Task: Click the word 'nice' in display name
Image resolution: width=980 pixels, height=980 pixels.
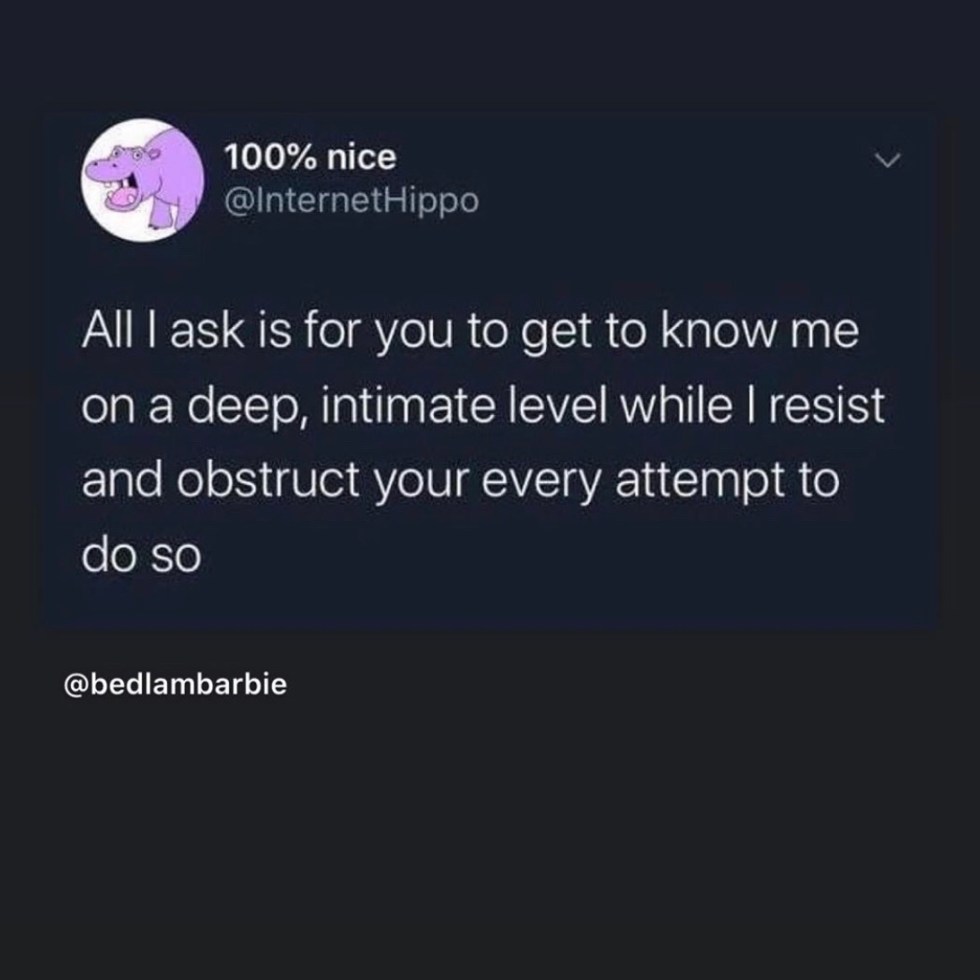Action: pyautogui.click(x=361, y=157)
